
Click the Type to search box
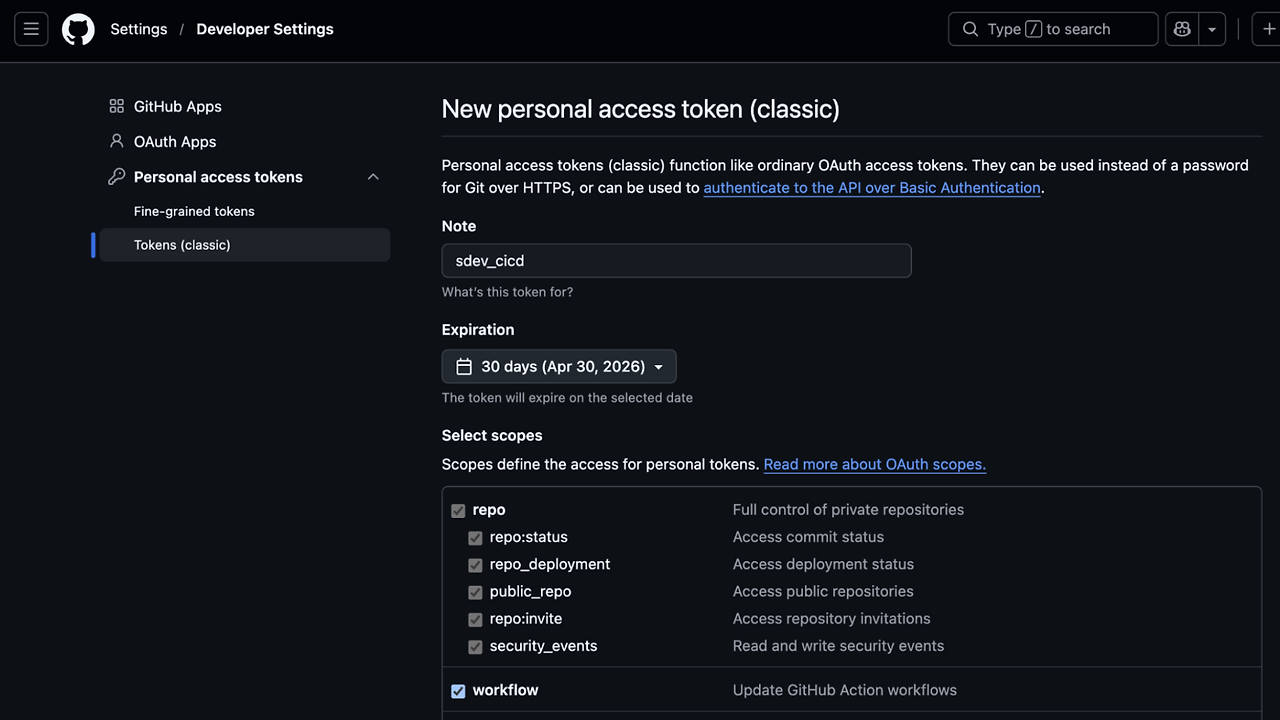click(x=1052, y=29)
